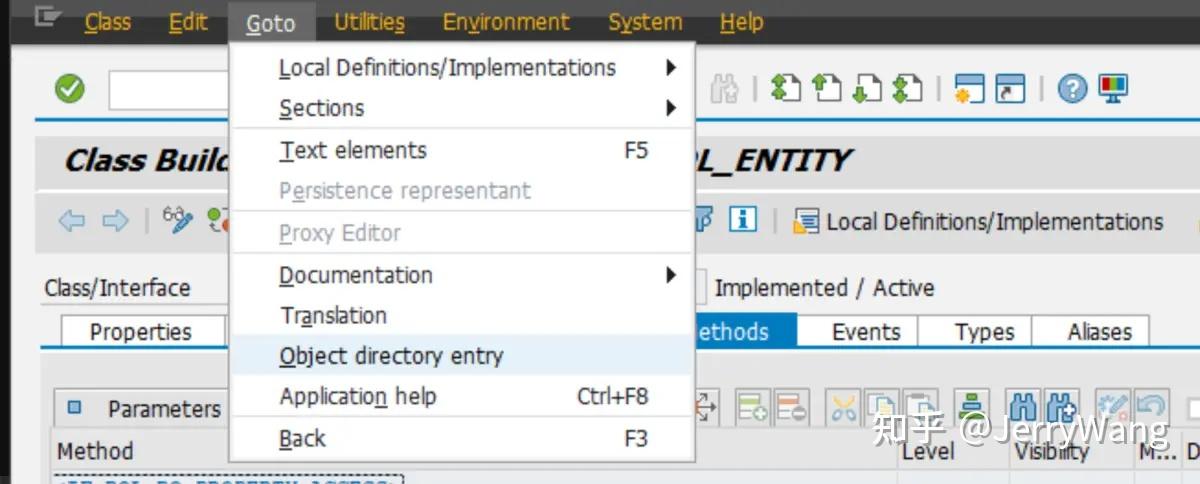Viewport: 1200px width, 484px height.
Task: Click the Insert Row icon in methods toolbar
Action: 752,407
